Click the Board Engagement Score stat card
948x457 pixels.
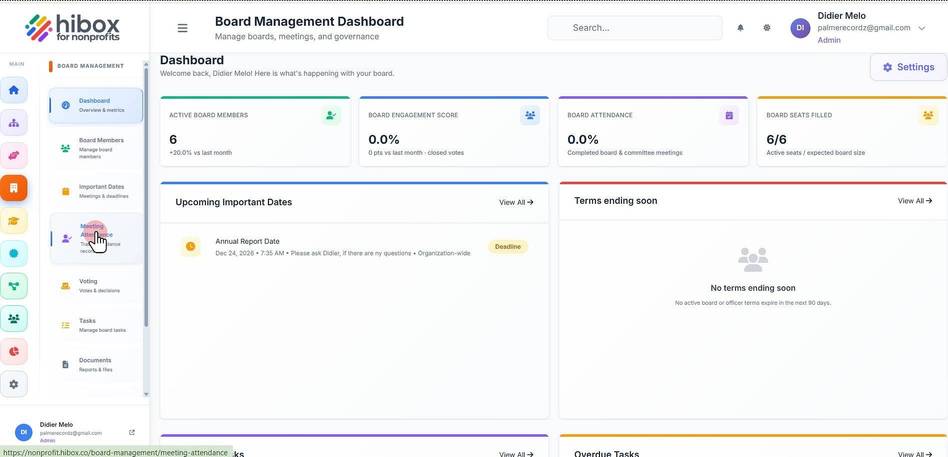pyautogui.click(x=454, y=131)
